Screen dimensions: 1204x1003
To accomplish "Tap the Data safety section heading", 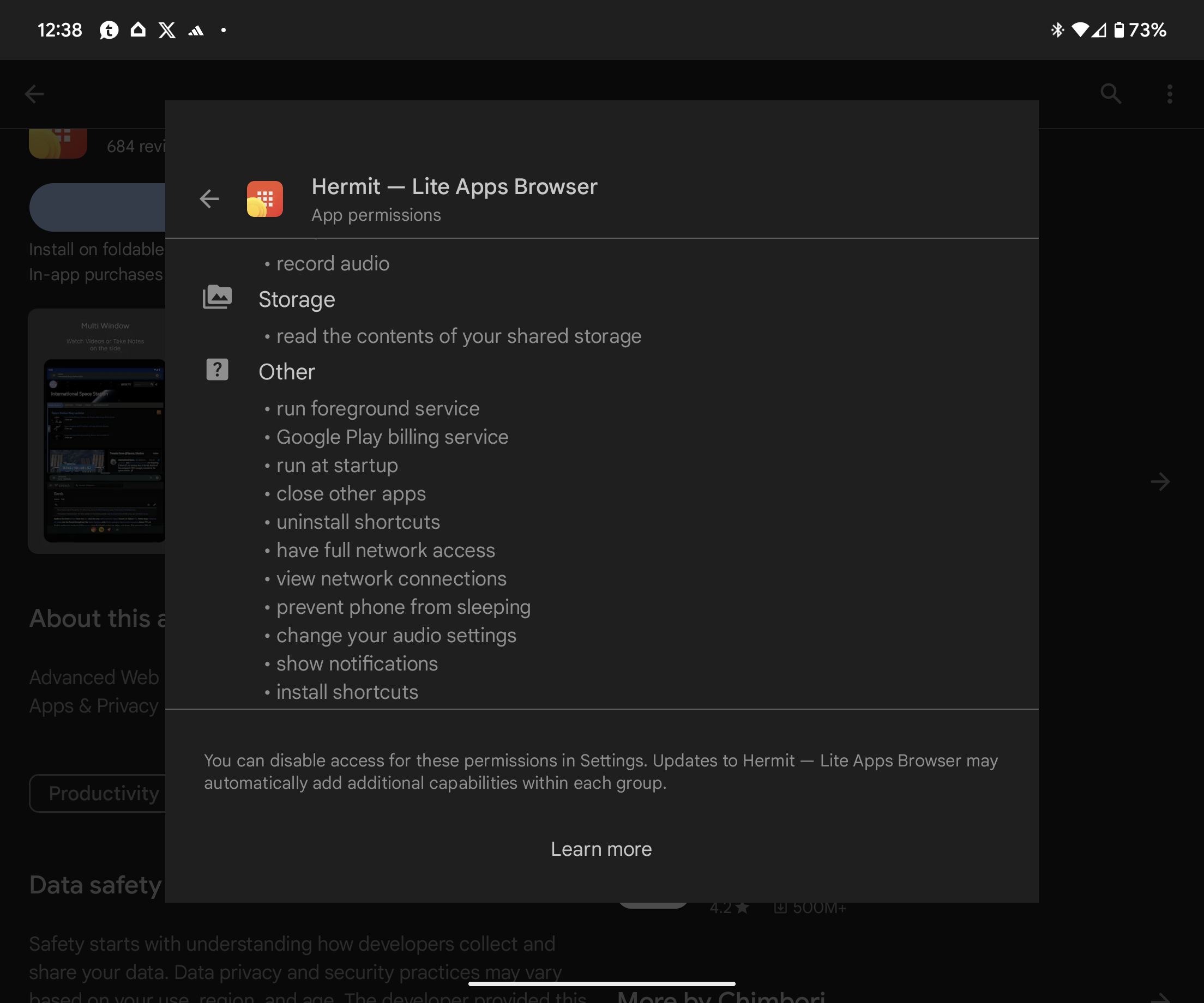I will click(x=95, y=885).
